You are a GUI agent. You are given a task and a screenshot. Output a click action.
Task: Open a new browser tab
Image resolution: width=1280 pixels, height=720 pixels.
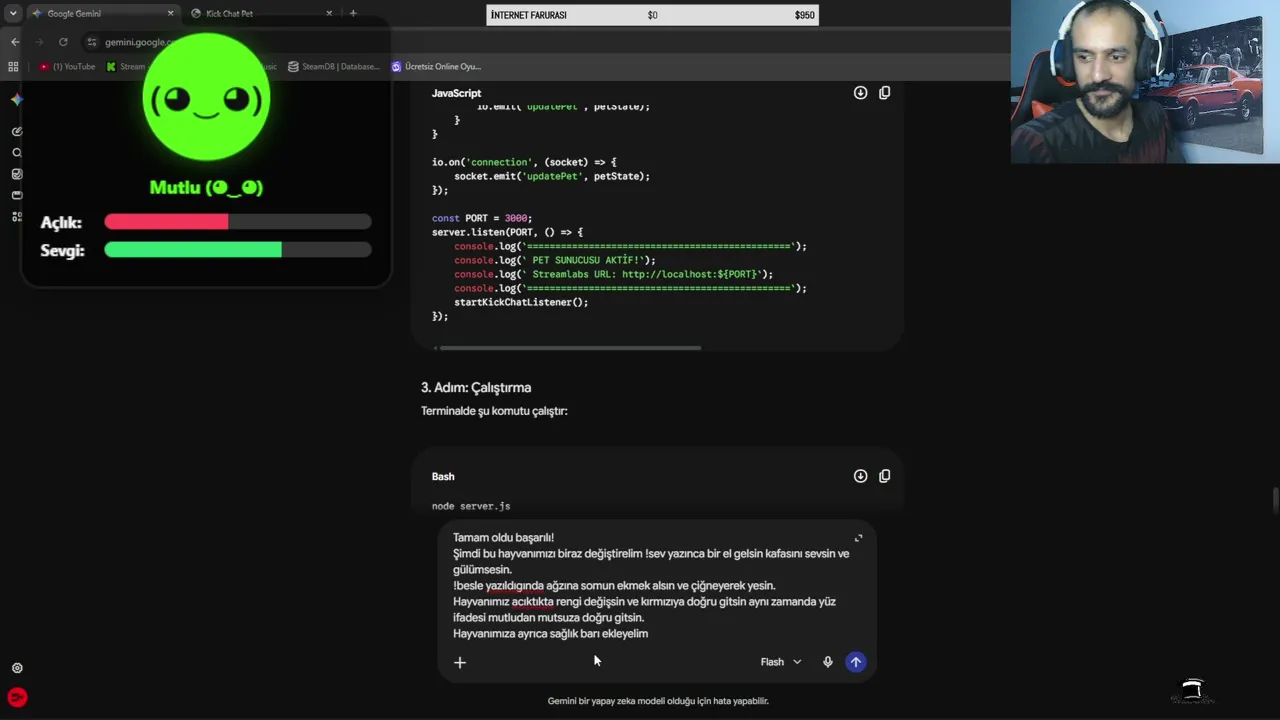[353, 14]
